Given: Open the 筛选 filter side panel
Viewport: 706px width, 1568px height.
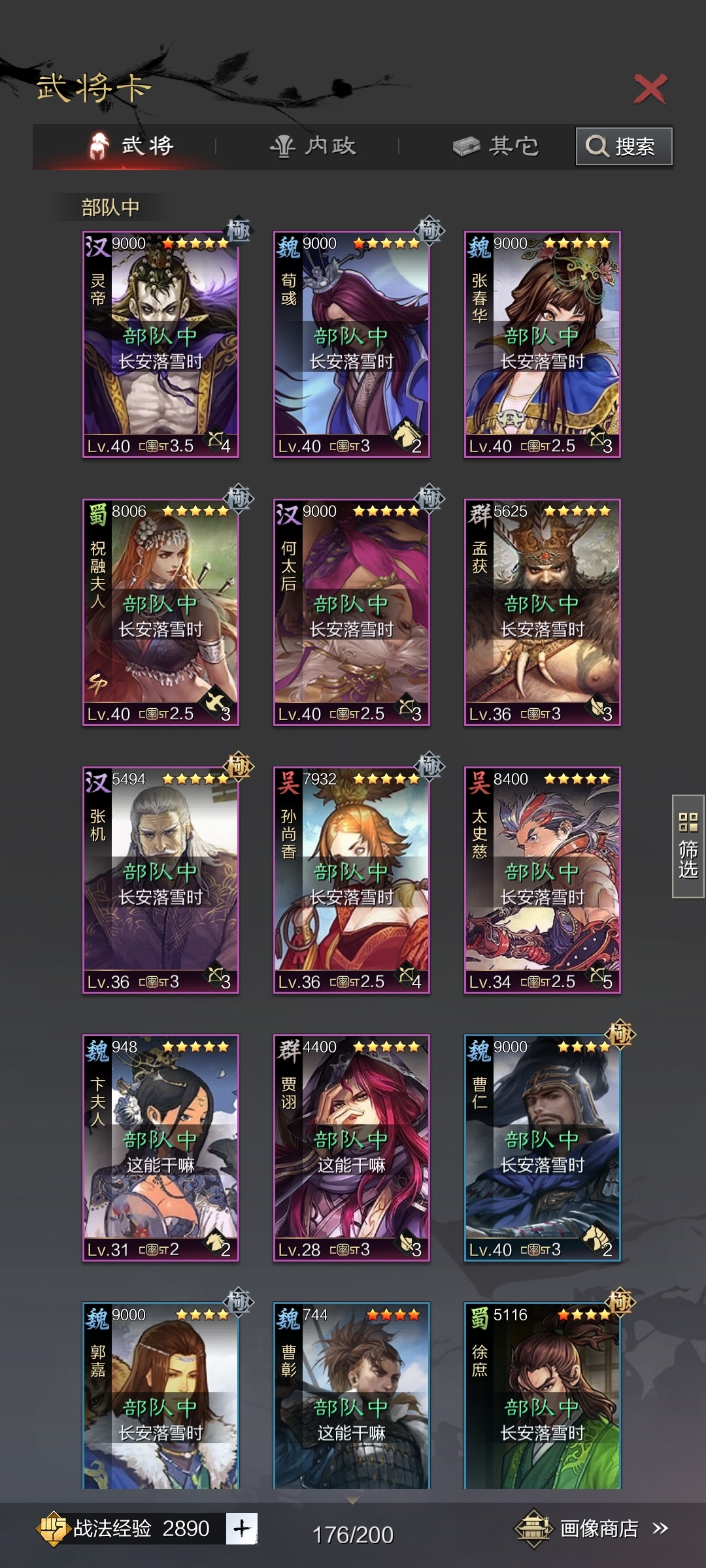Looking at the screenshot, I should (688, 846).
